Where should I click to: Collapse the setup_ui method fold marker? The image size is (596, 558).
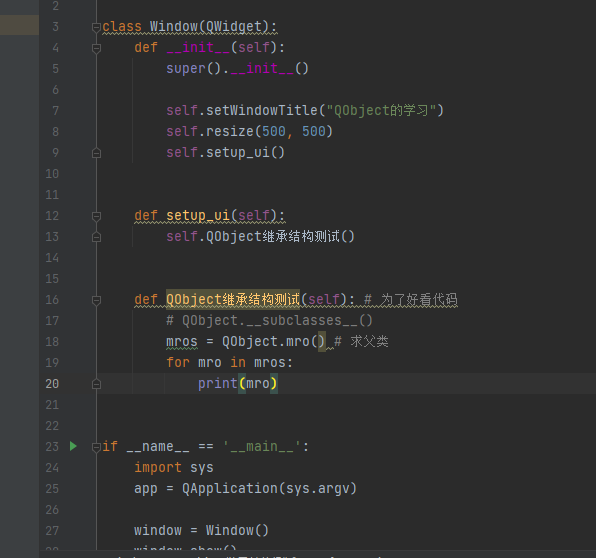[x=96, y=216]
